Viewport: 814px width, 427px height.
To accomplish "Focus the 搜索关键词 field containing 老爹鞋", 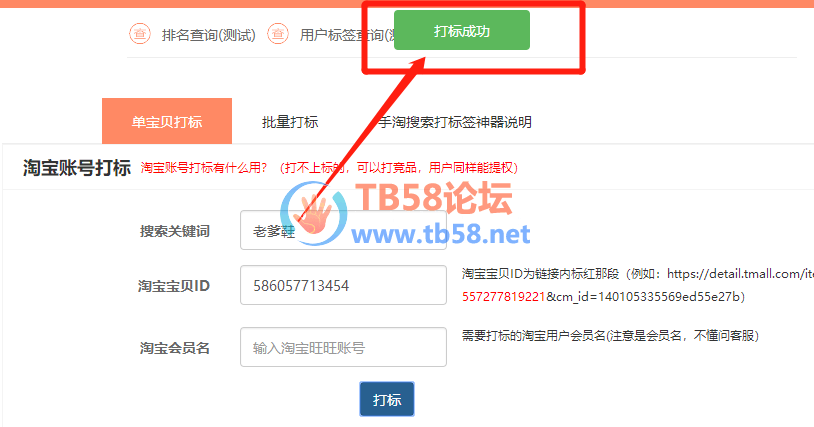I will coord(343,230).
